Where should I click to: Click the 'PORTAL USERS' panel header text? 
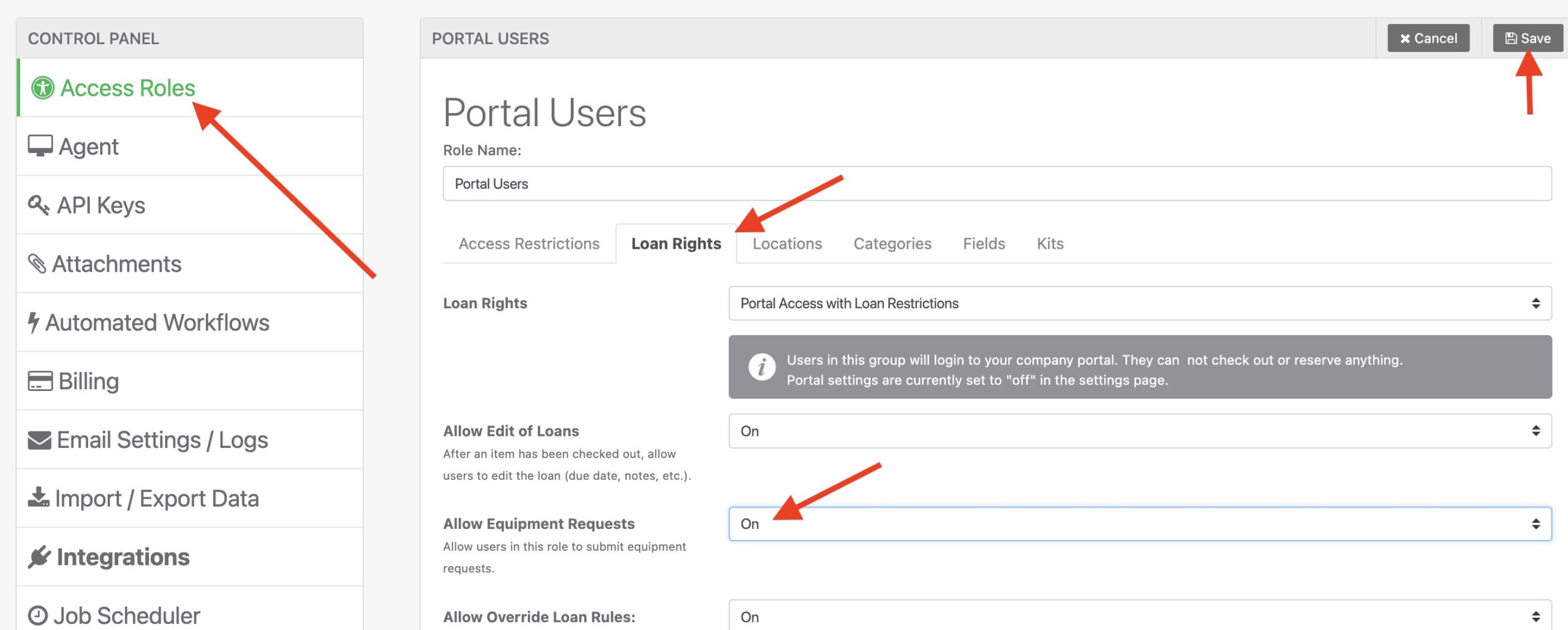coord(490,39)
